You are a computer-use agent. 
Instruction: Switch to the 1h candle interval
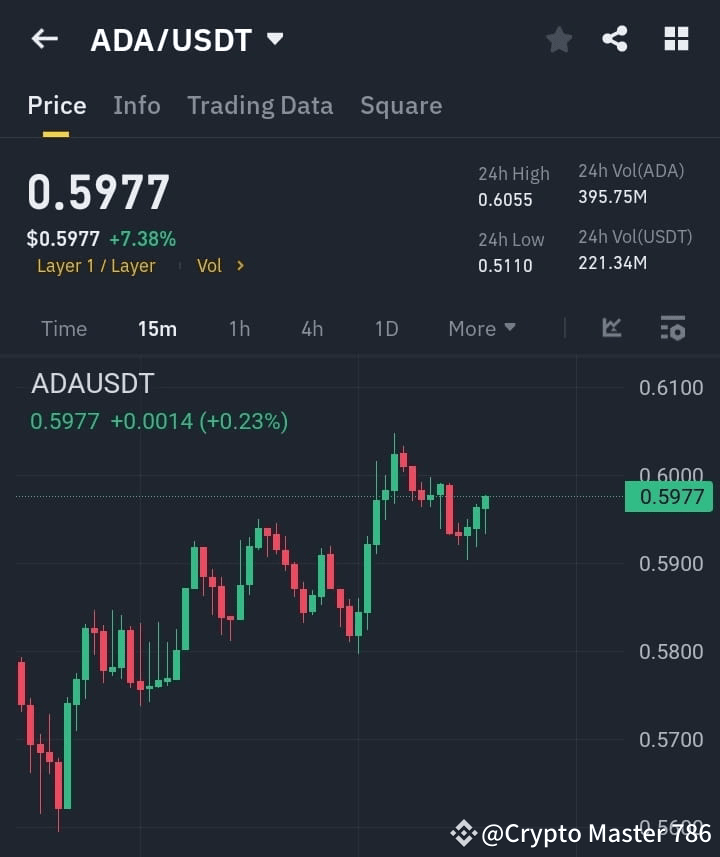(239, 327)
